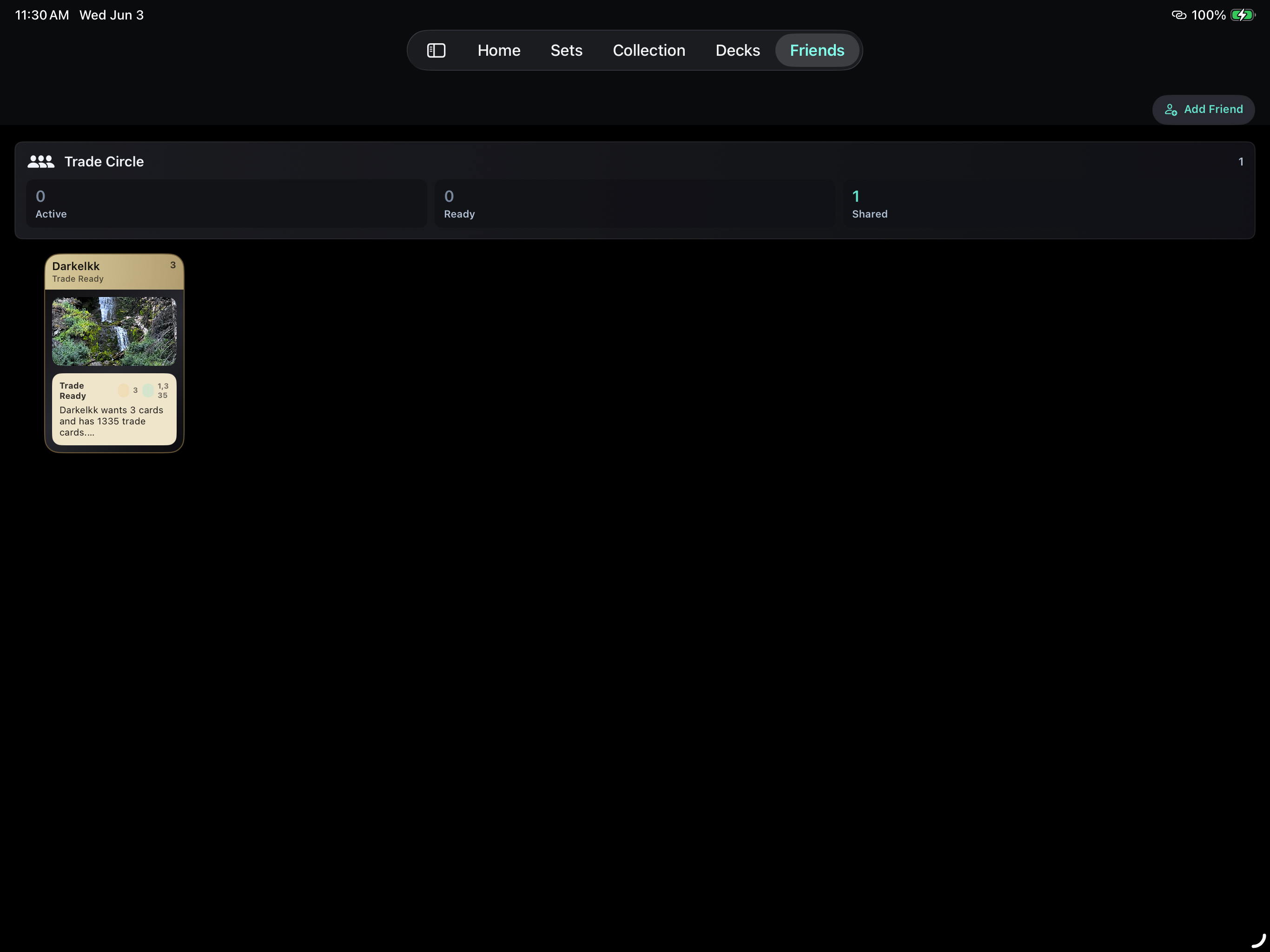Click the green trade-count dot

point(148,390)
